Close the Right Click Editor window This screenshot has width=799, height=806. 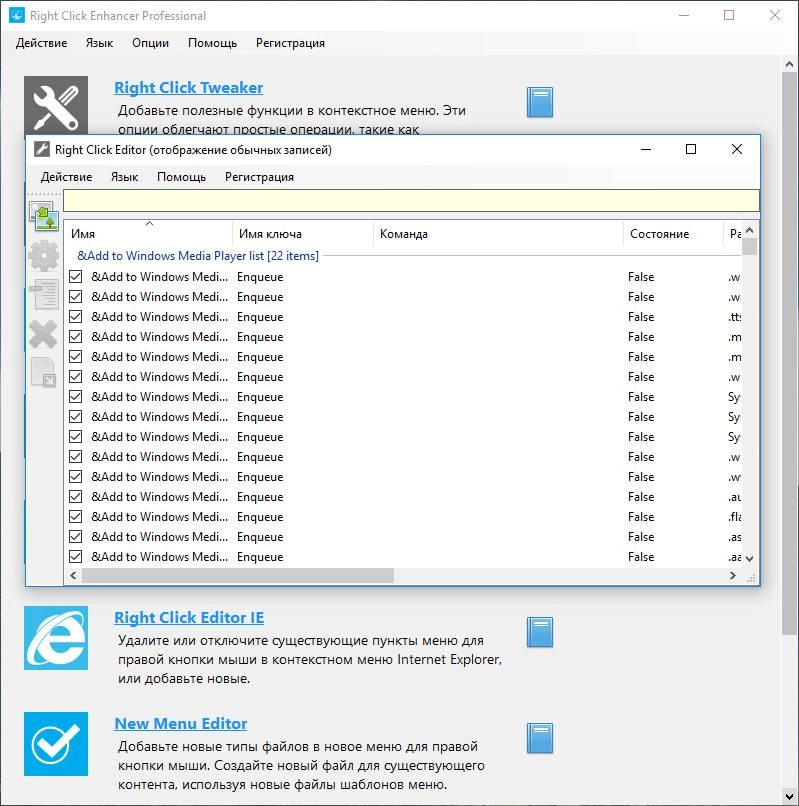737,149
